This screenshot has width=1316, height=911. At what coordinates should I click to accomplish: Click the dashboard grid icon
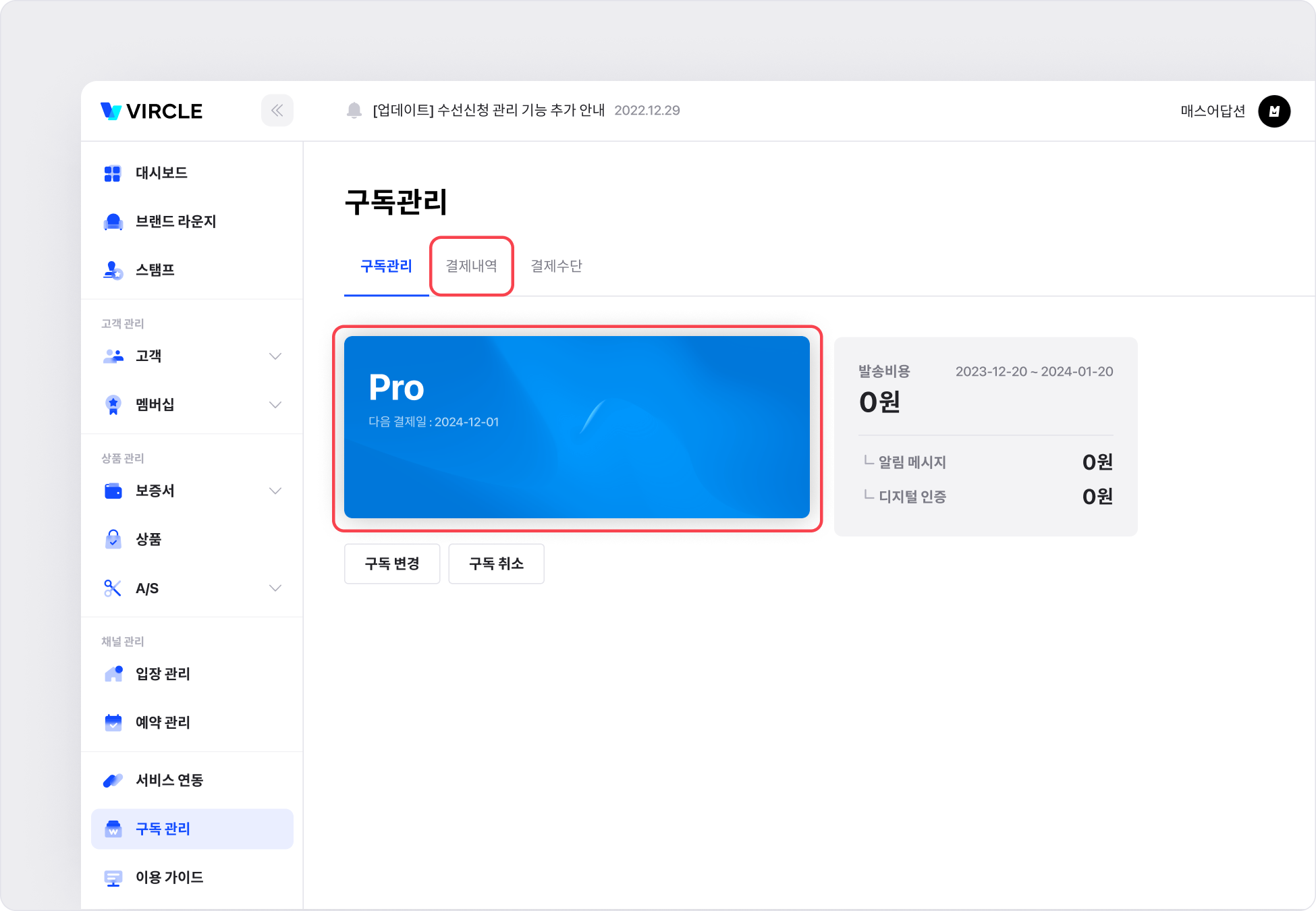[x=112, y=173]
